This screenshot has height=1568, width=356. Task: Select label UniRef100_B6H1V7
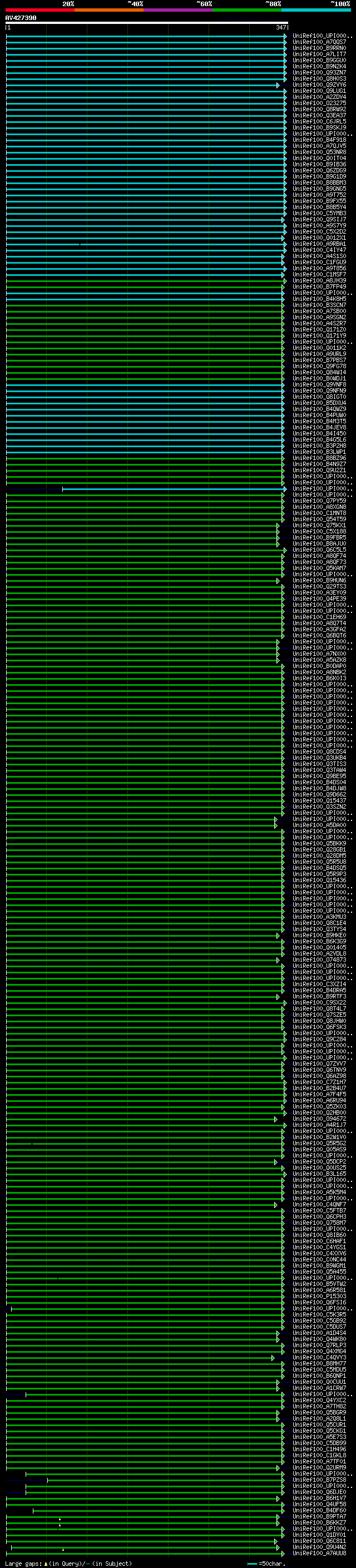(x=319, y=1498)
